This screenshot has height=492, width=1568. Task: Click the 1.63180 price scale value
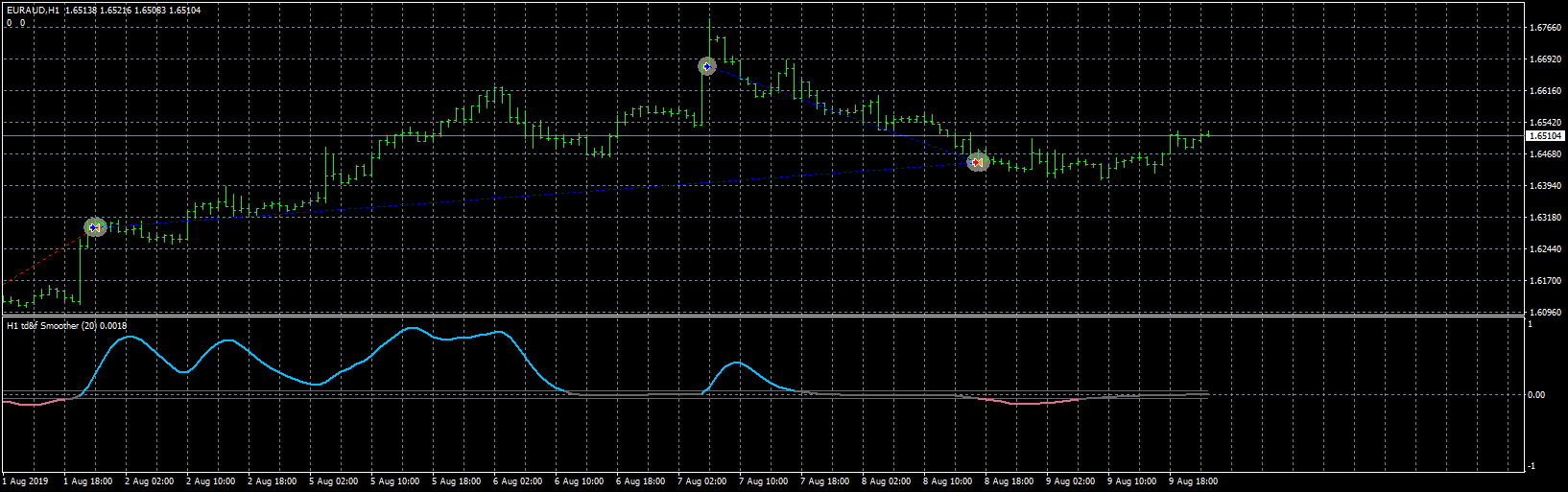click(1543, 218)
